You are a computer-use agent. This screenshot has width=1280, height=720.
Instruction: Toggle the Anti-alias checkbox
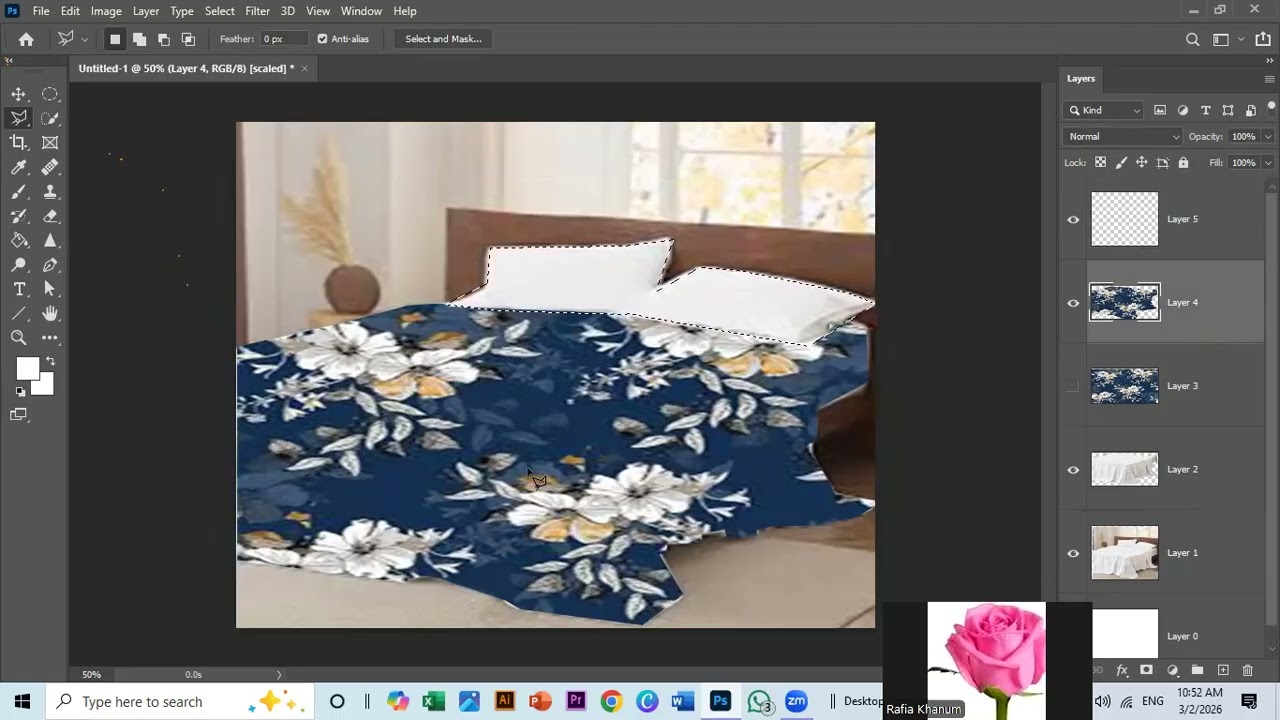coord(322,39)
